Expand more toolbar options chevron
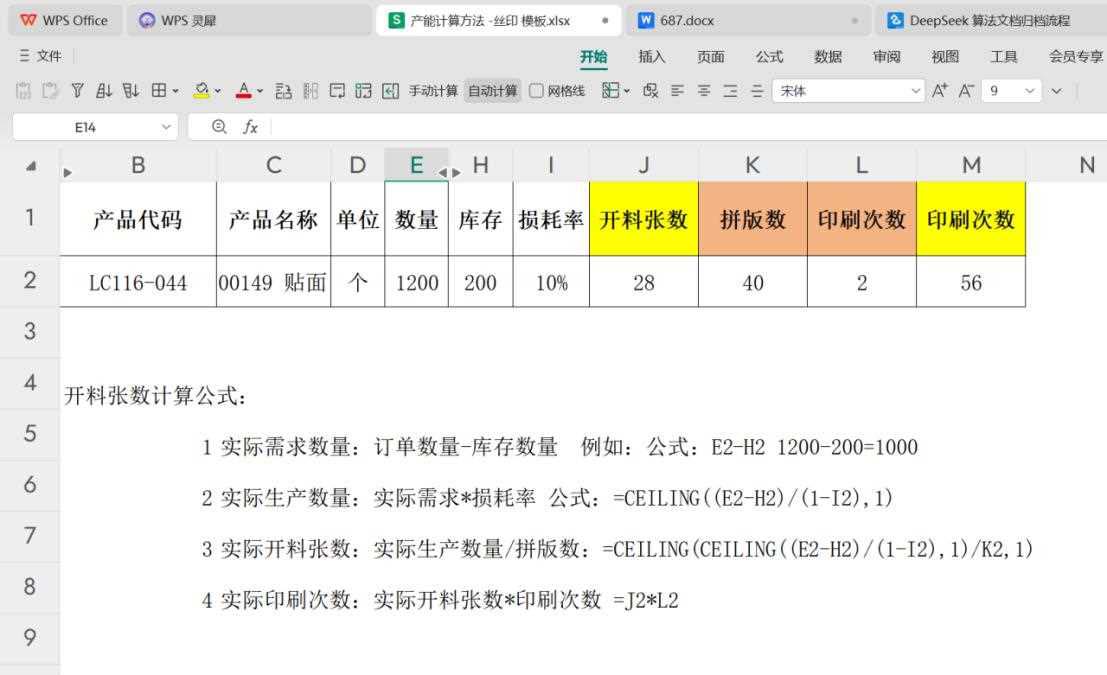 pos(1056,91)
